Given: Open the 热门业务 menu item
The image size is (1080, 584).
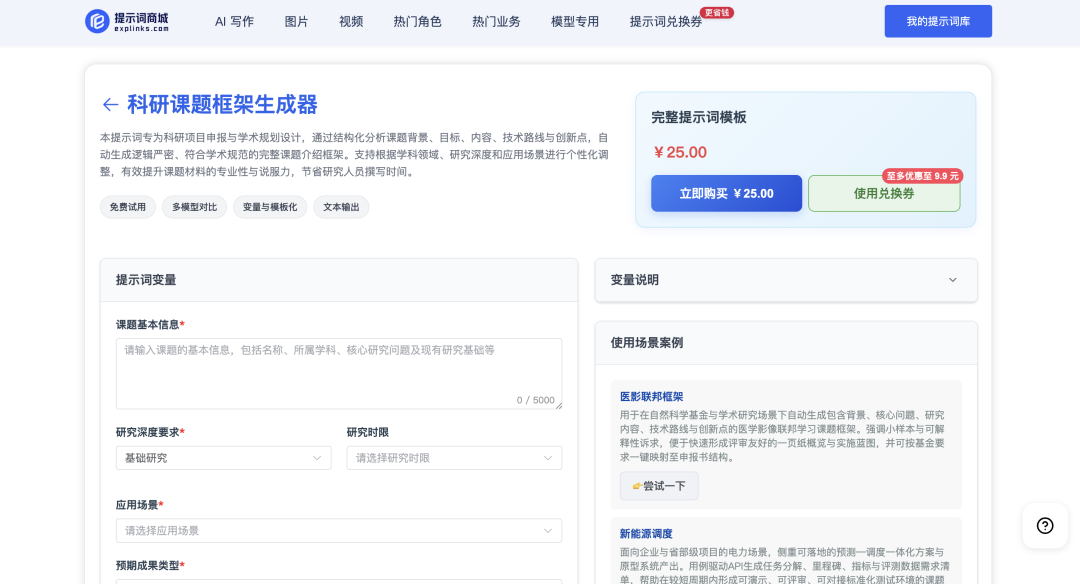Looking at the screenshot, I should coord(496,21).
